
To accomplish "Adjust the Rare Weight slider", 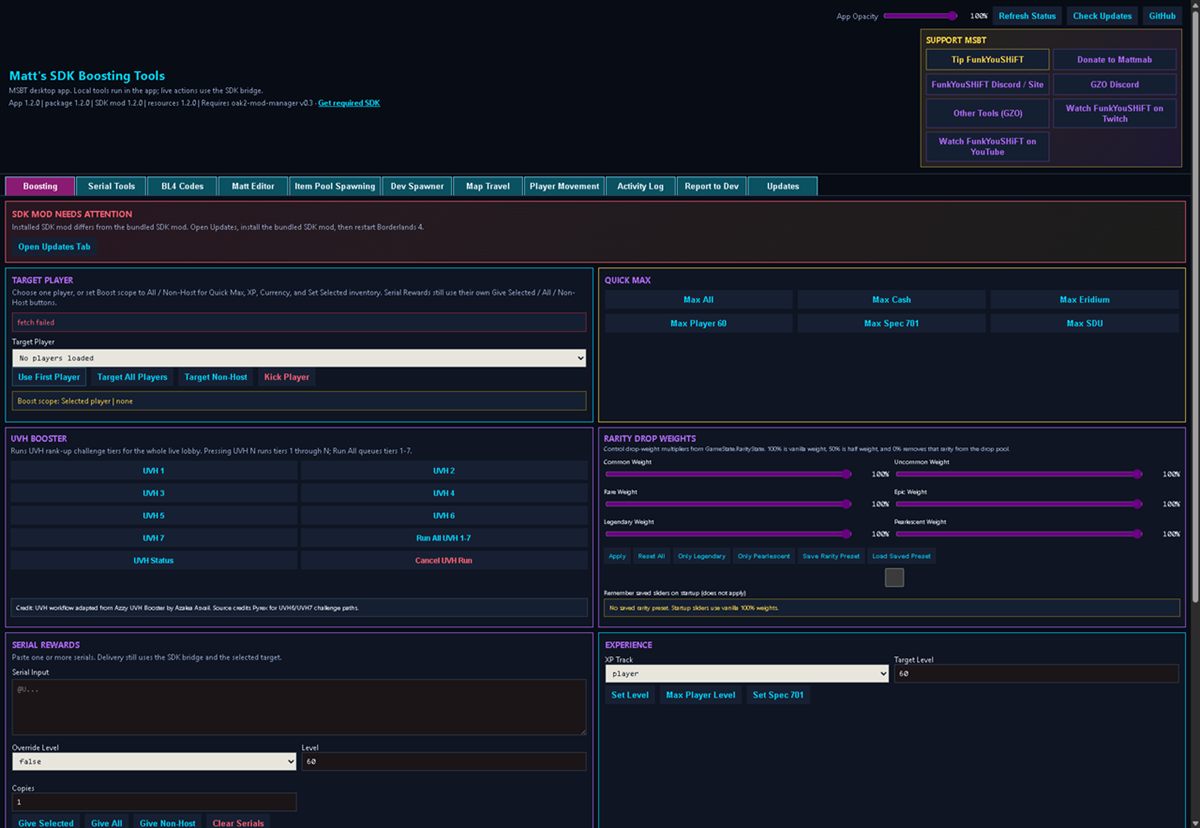I will click(x=728, y=504).
